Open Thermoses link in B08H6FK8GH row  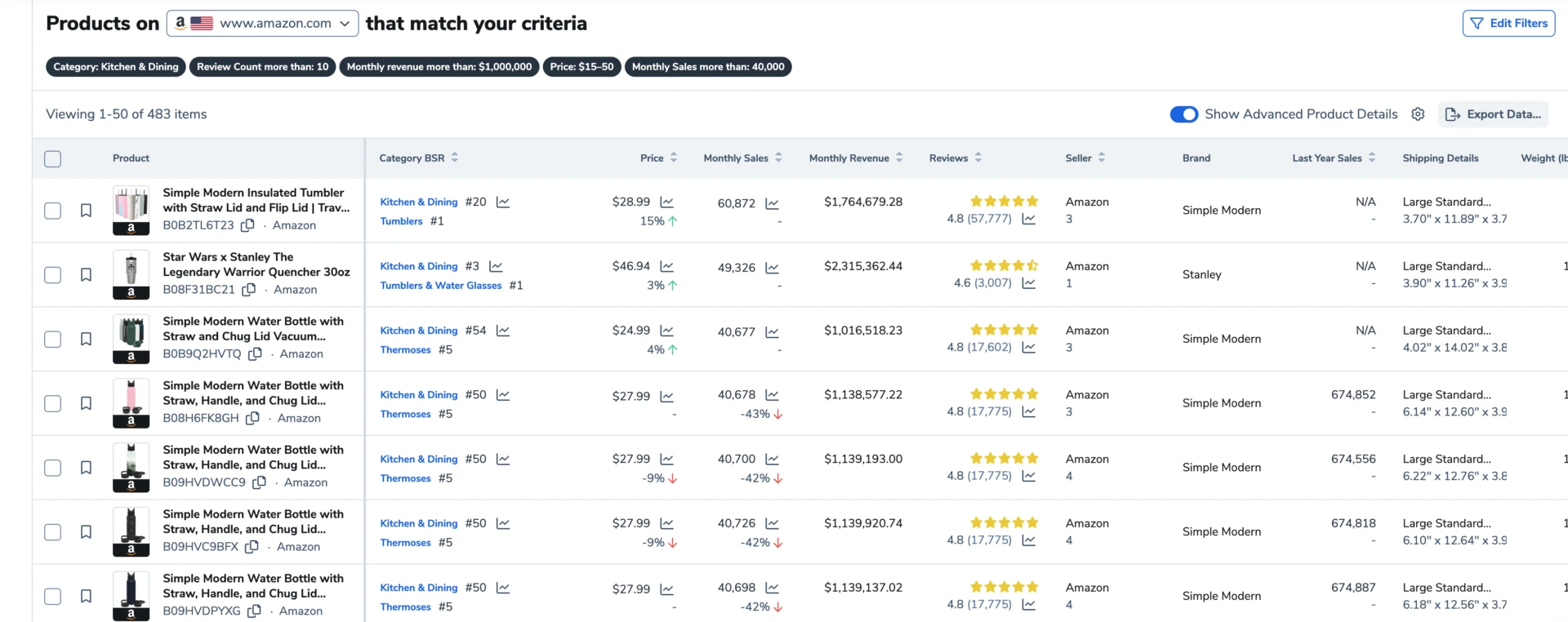coord(405,415)
